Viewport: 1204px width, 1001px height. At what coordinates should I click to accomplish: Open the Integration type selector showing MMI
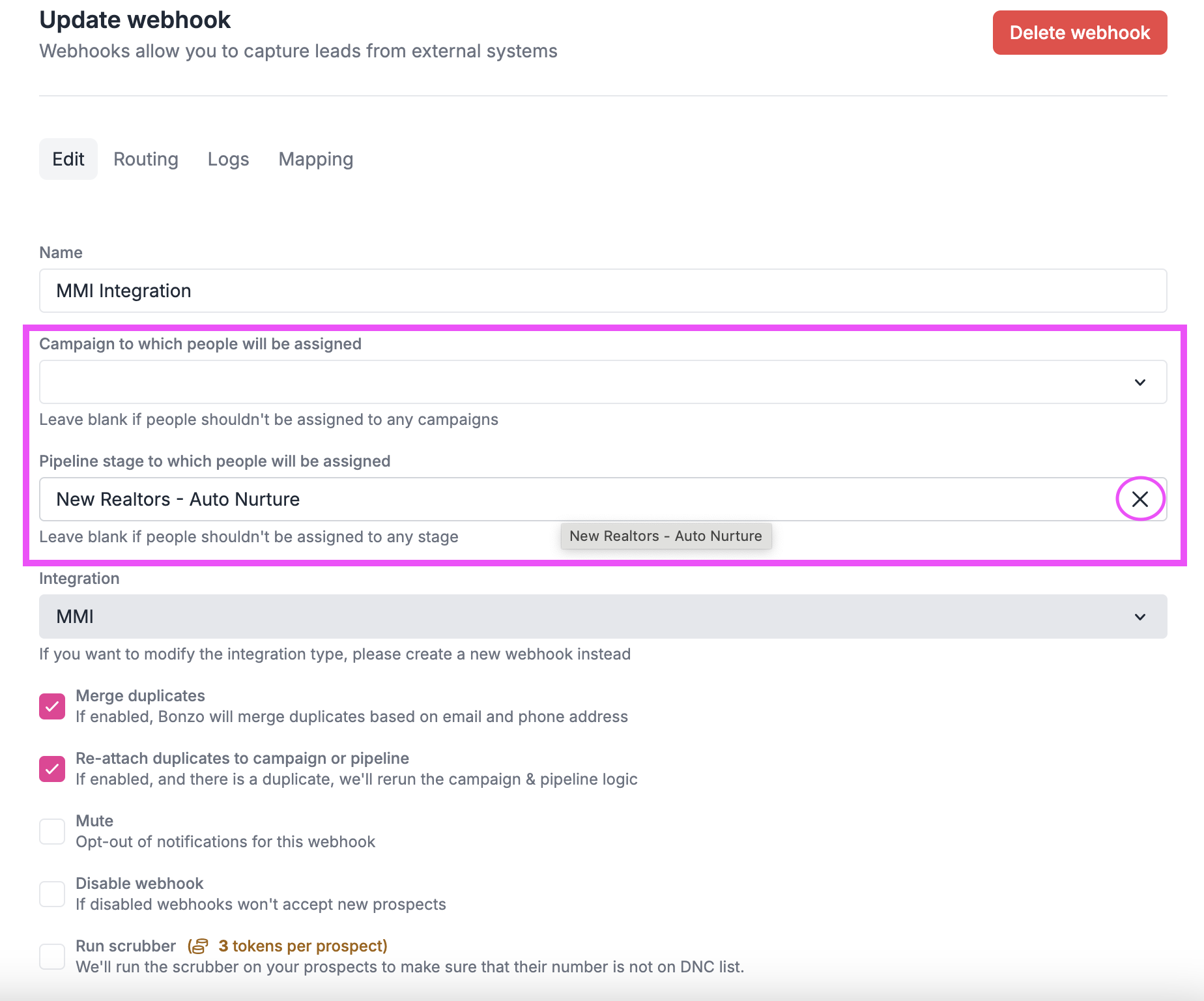(x=1140, y=617)
